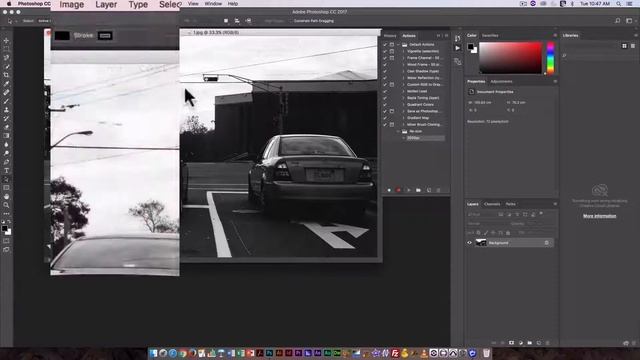
Task: Toggle dialog box for Custom RGB action
Action: (x=392, y=84)
